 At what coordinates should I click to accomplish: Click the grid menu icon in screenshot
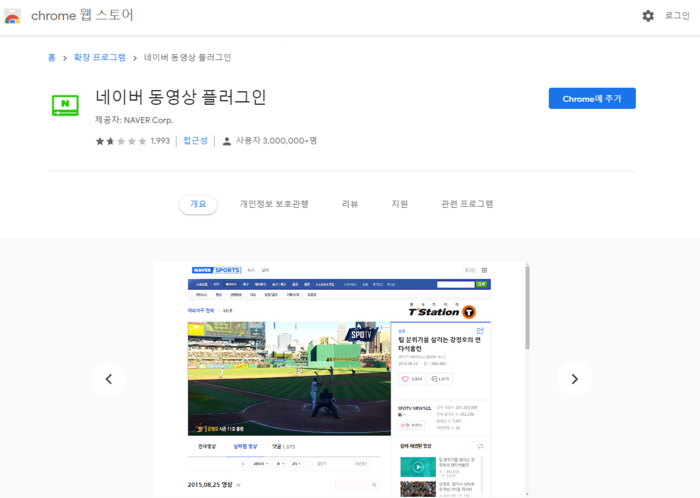point(484,270)
